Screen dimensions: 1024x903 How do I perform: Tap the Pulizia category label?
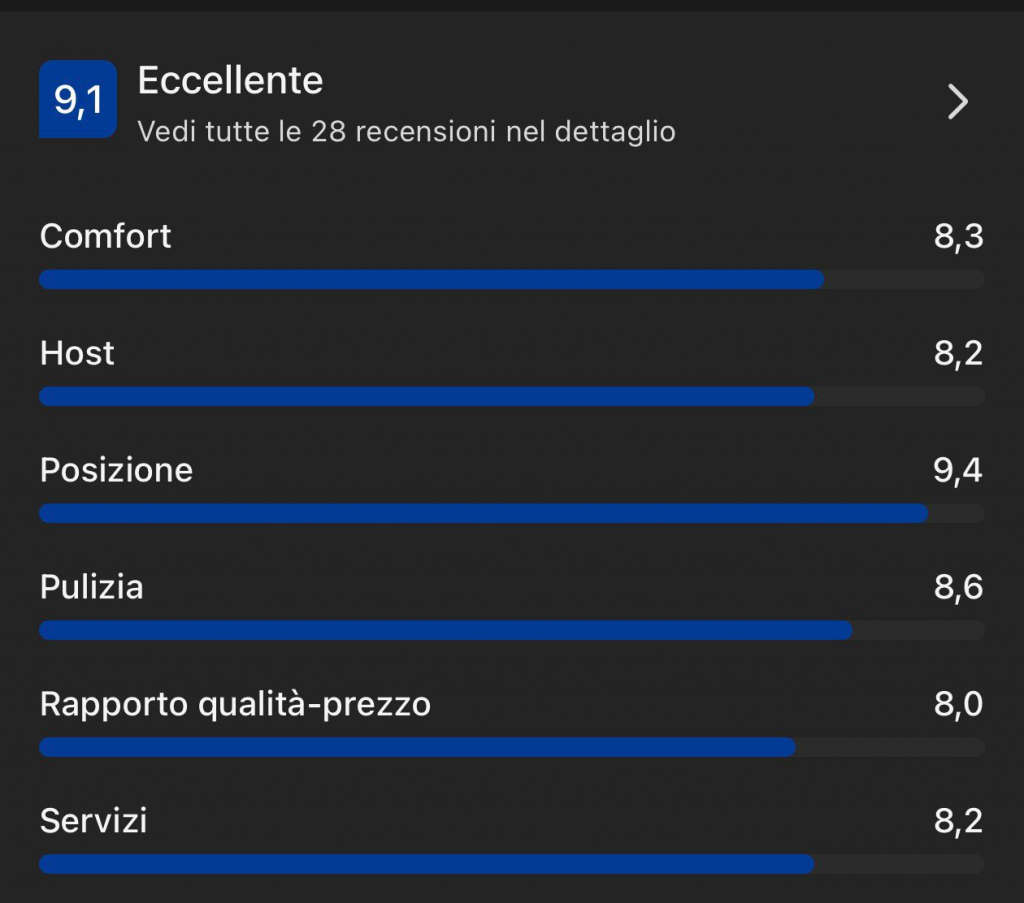(x=92, y=587)
